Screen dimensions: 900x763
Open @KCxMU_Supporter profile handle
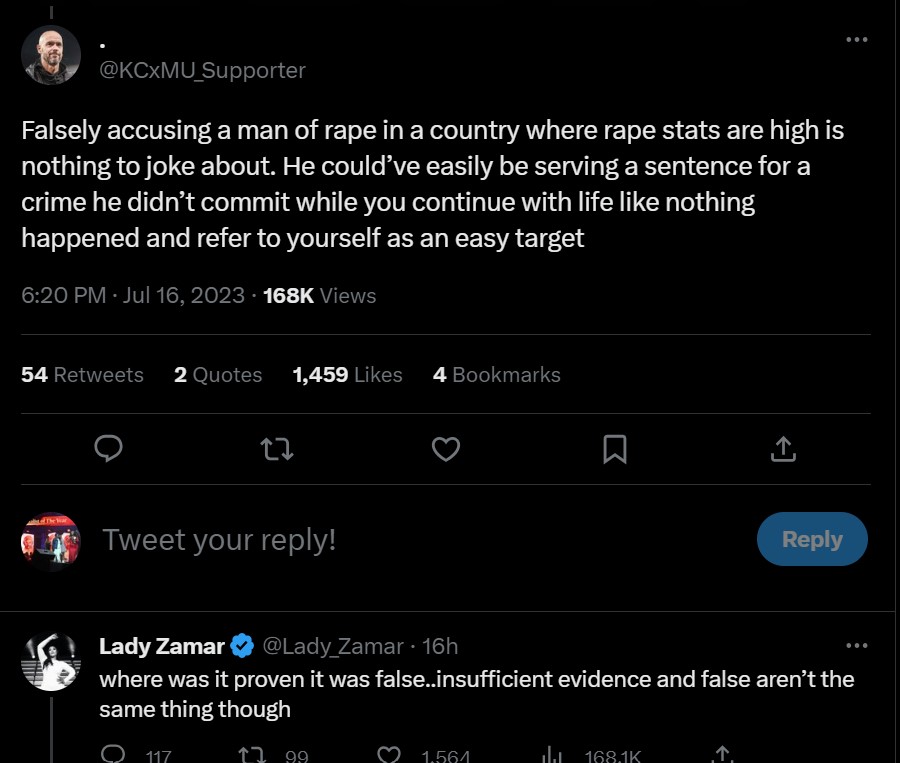pos(203,70)
